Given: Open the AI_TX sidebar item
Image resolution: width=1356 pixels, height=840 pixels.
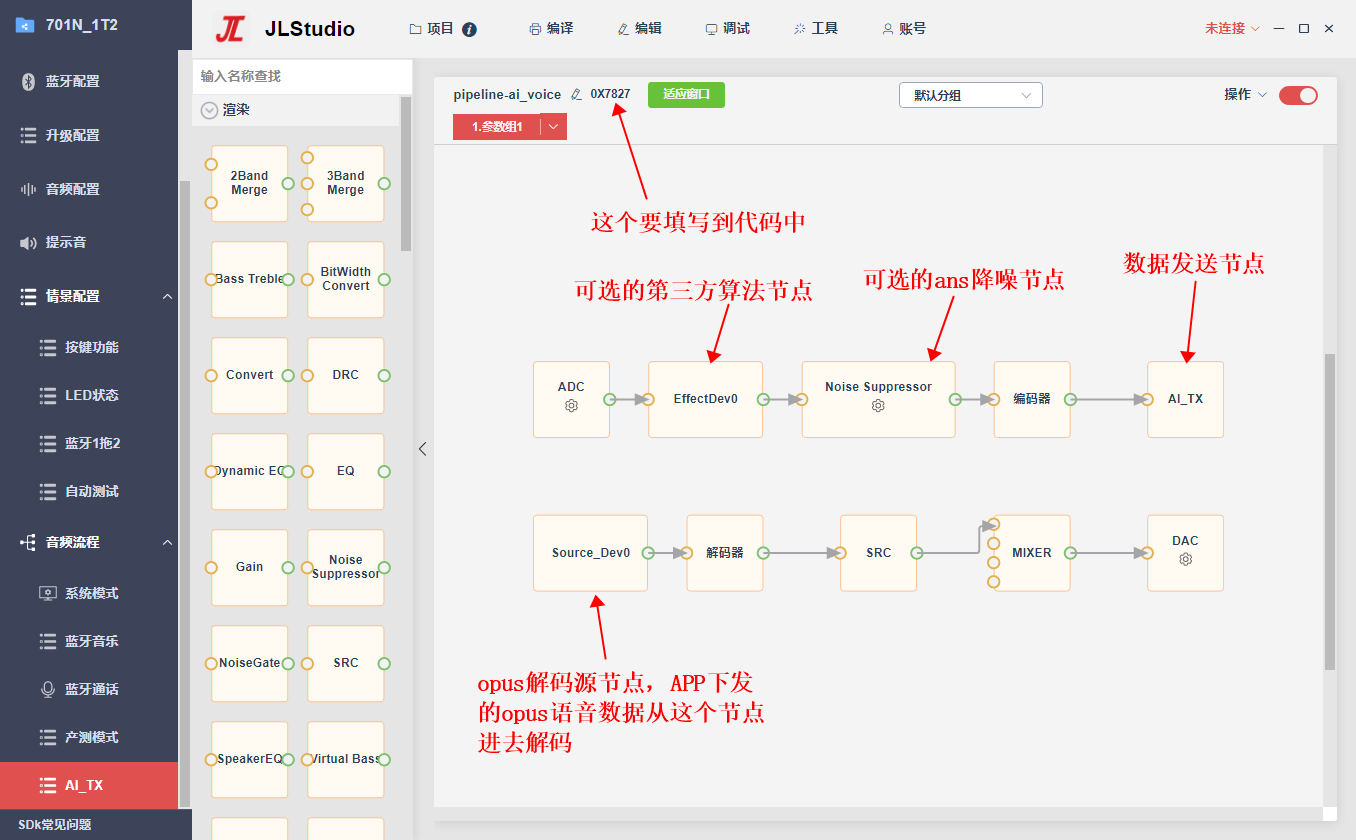Looking at the screenshot, I should coord(89,785).
